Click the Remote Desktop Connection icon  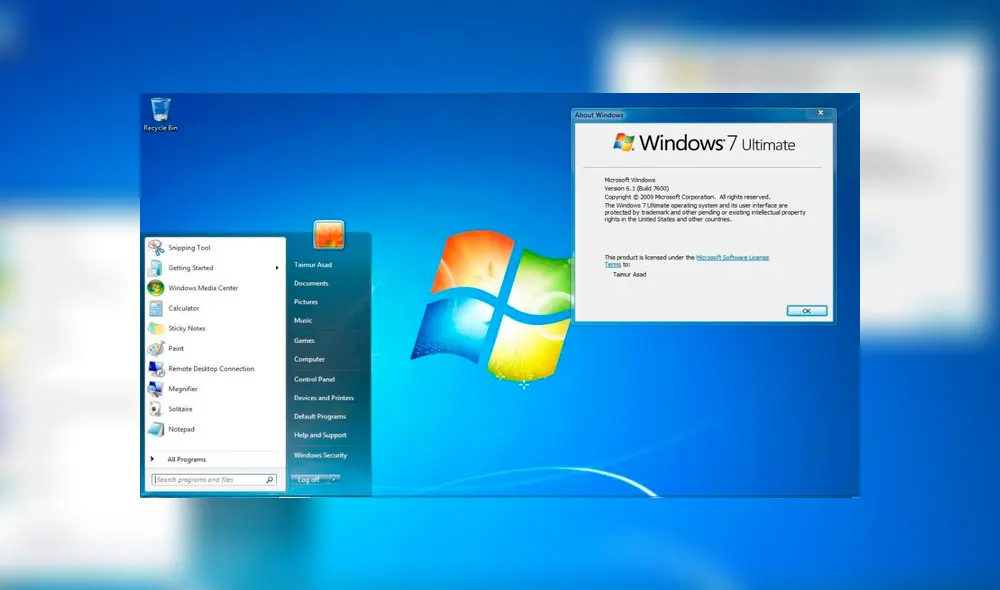[x=156, y=369]
